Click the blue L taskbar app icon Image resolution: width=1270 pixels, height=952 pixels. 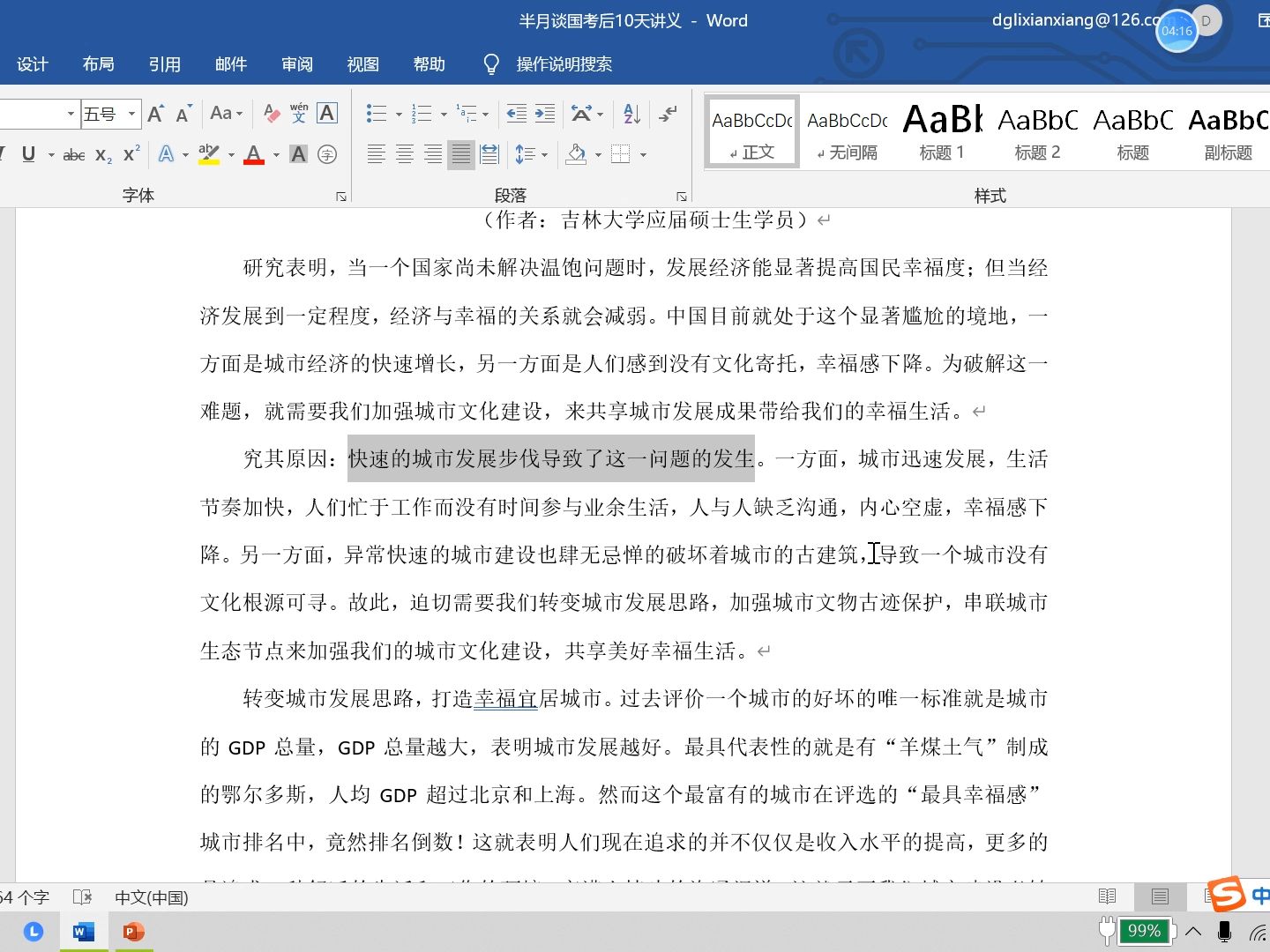[34, 932]
